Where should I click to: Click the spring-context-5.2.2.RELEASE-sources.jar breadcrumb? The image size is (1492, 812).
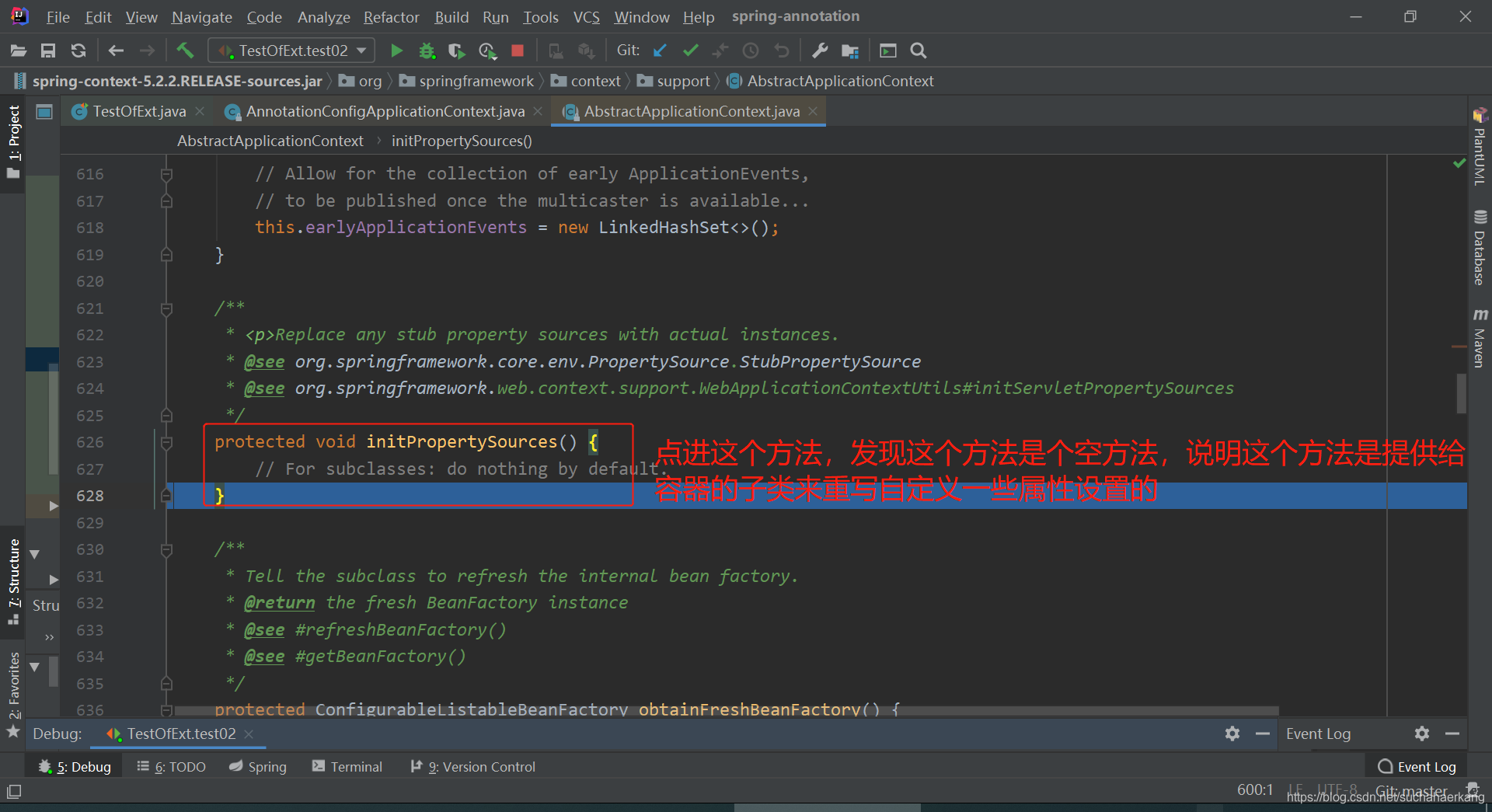coord(167,81)
